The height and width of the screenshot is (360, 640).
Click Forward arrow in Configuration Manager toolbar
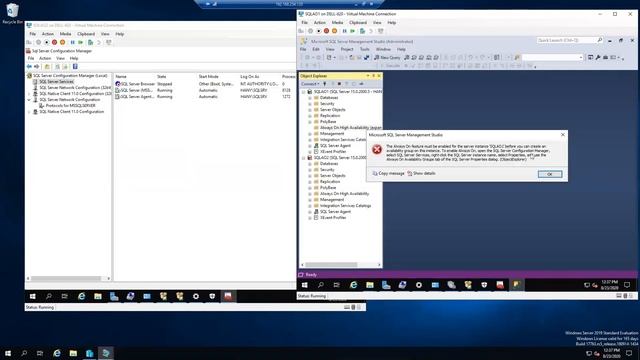pos(37,67)
